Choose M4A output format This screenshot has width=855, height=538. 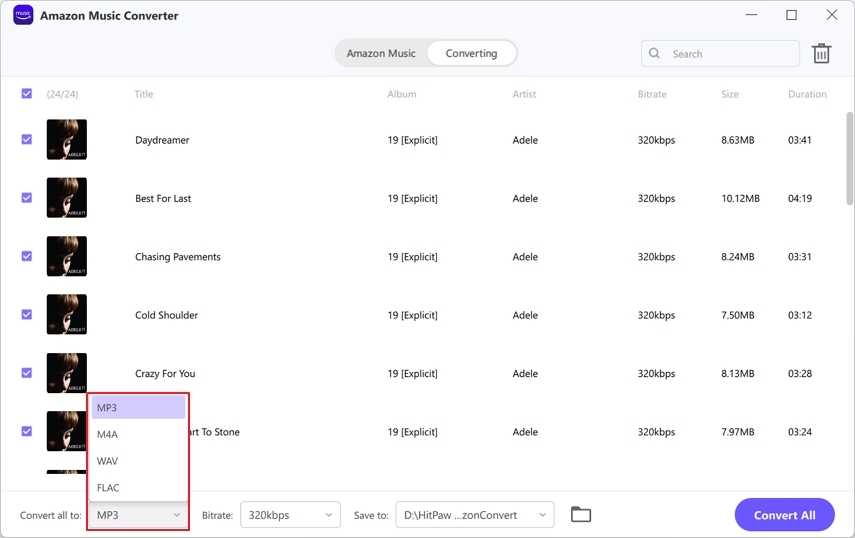pyautogui.click(x=139, y=434)
